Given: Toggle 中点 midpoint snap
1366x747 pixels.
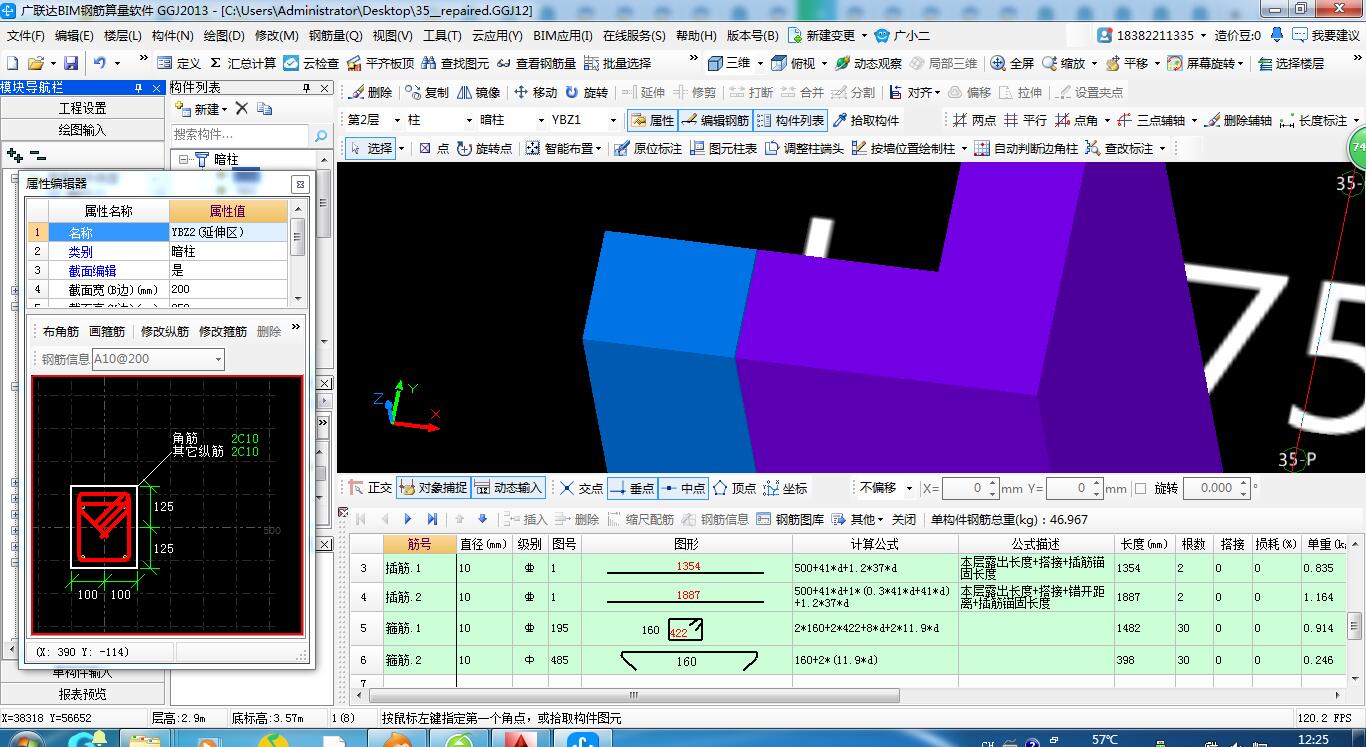Looking at the screenshot, I should click(683, 488).
